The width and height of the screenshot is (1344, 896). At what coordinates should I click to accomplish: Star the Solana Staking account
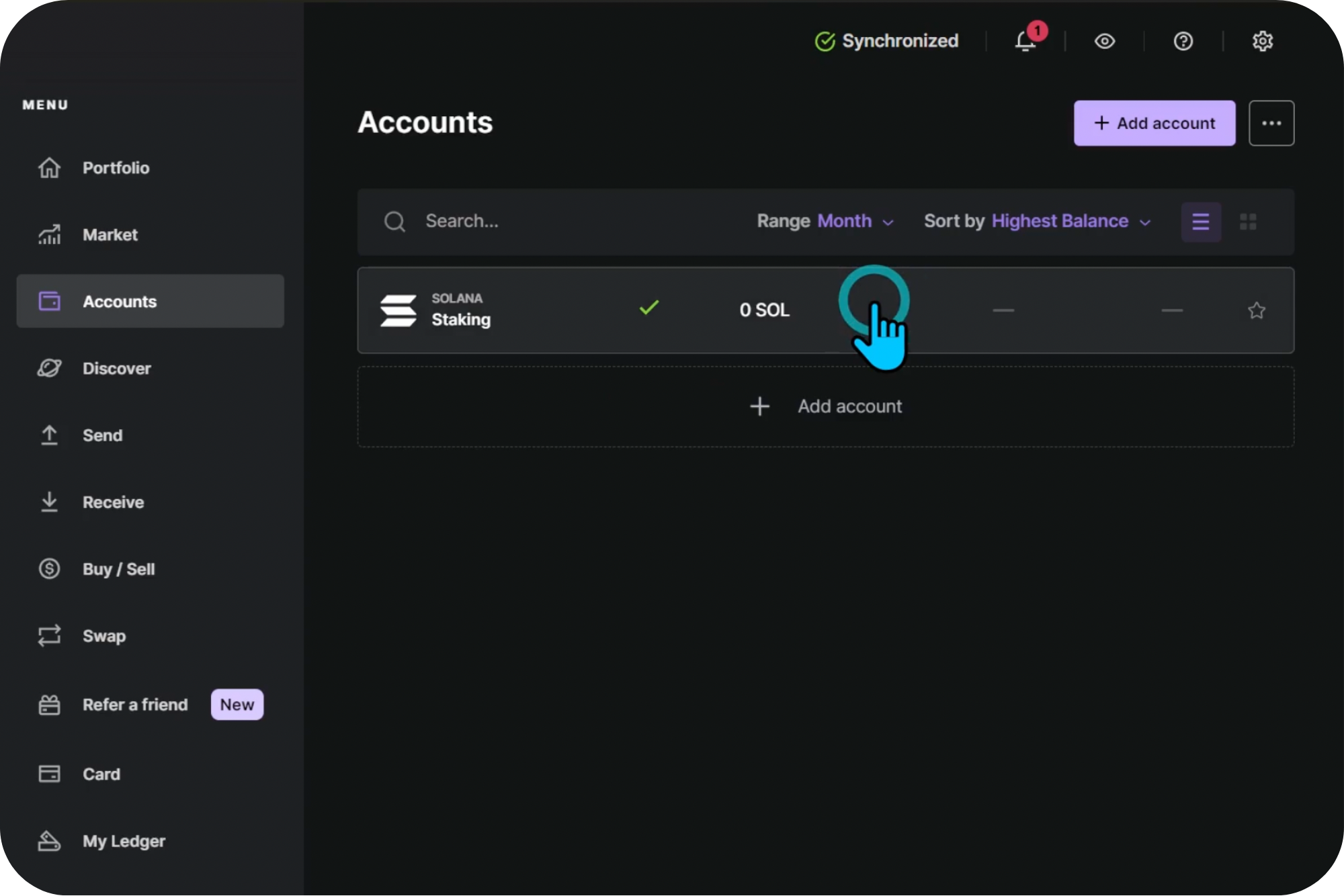click(1256, 310)
